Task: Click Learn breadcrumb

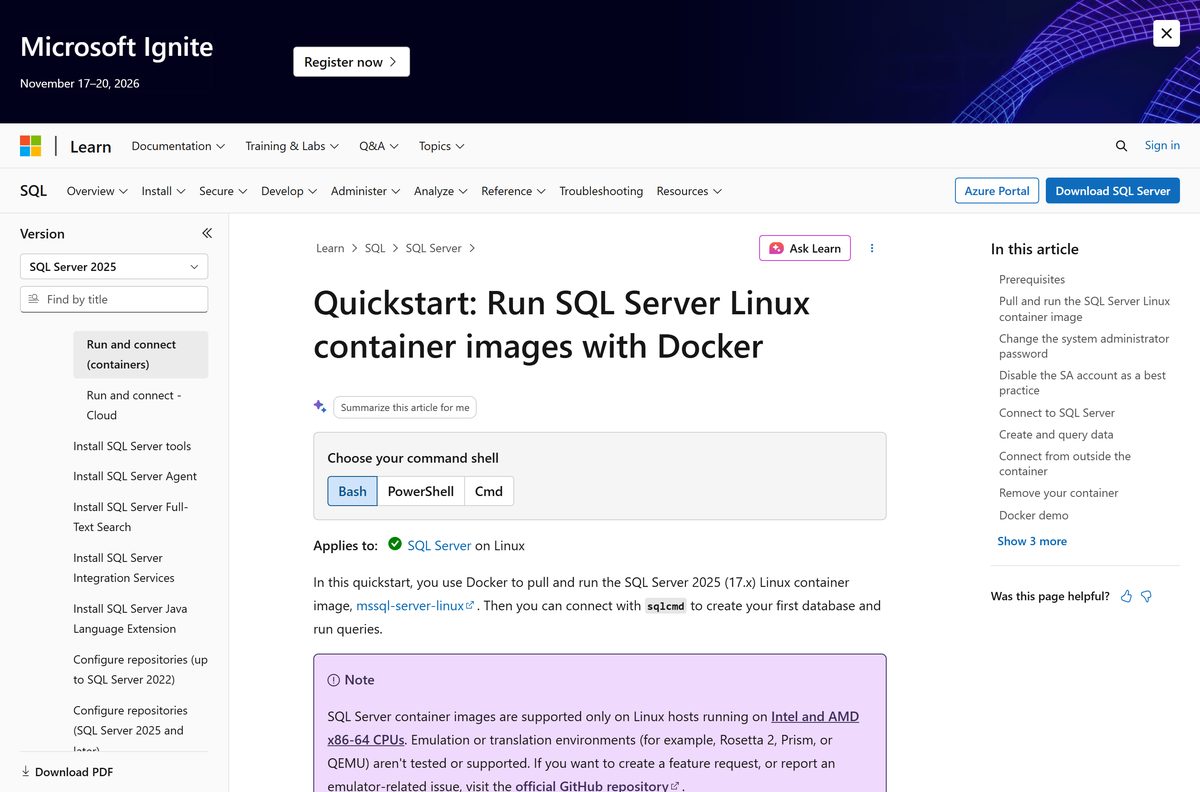Action: tap(330, 248)
